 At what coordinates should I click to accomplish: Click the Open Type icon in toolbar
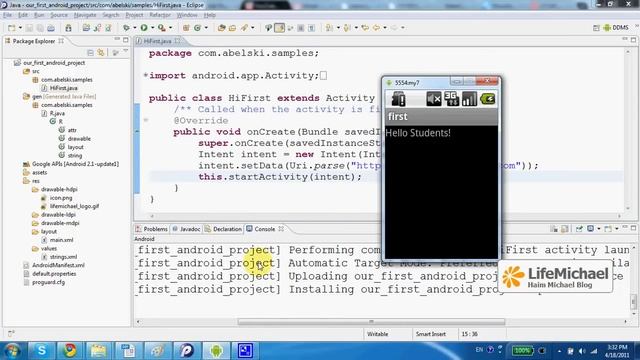point(222,28)
